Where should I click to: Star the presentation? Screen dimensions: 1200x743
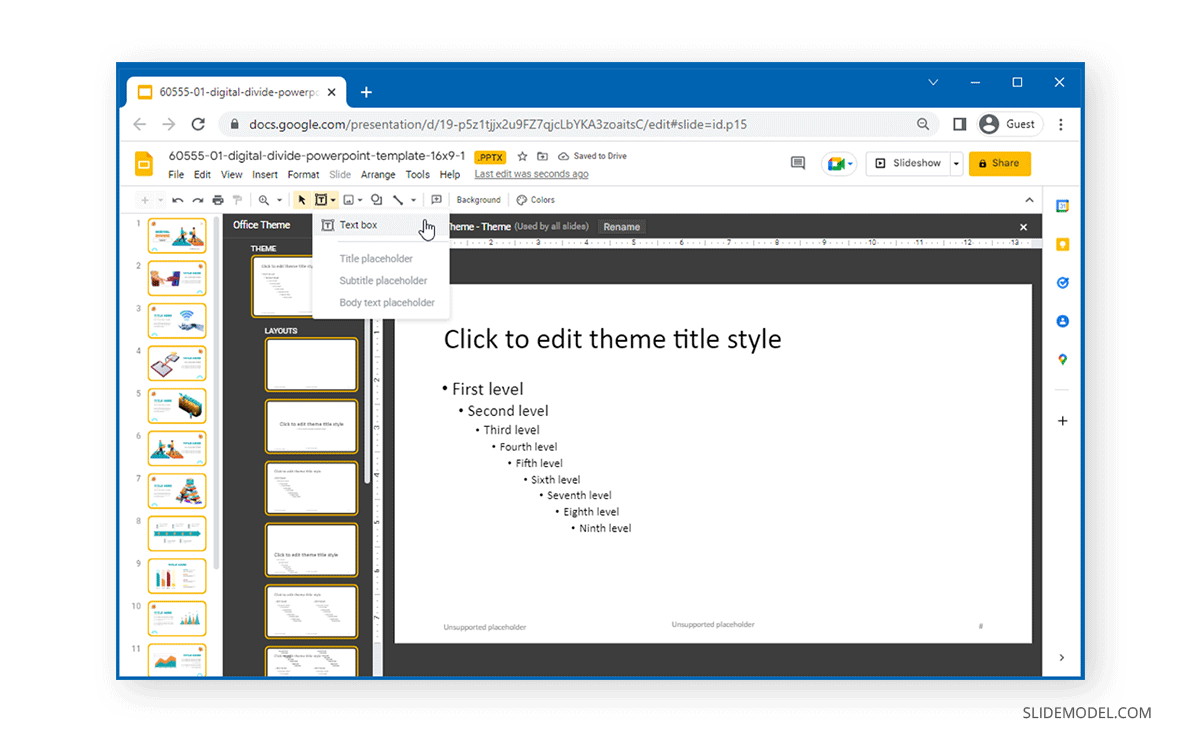(521, 156)
